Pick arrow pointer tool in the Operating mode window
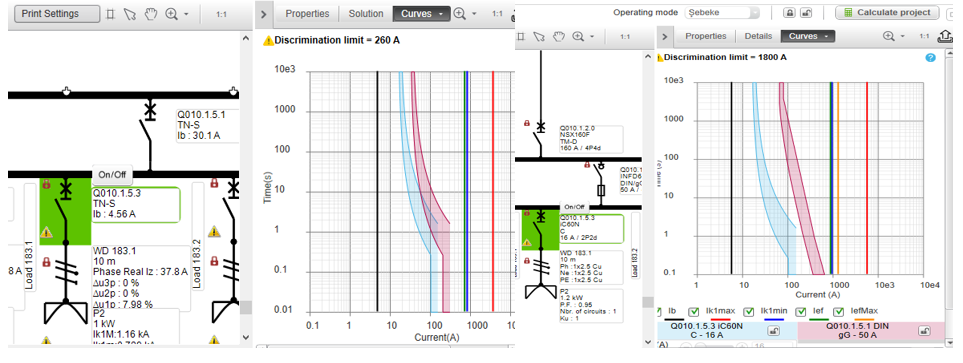This screenshot has width=963, height=363. point(539,36)
